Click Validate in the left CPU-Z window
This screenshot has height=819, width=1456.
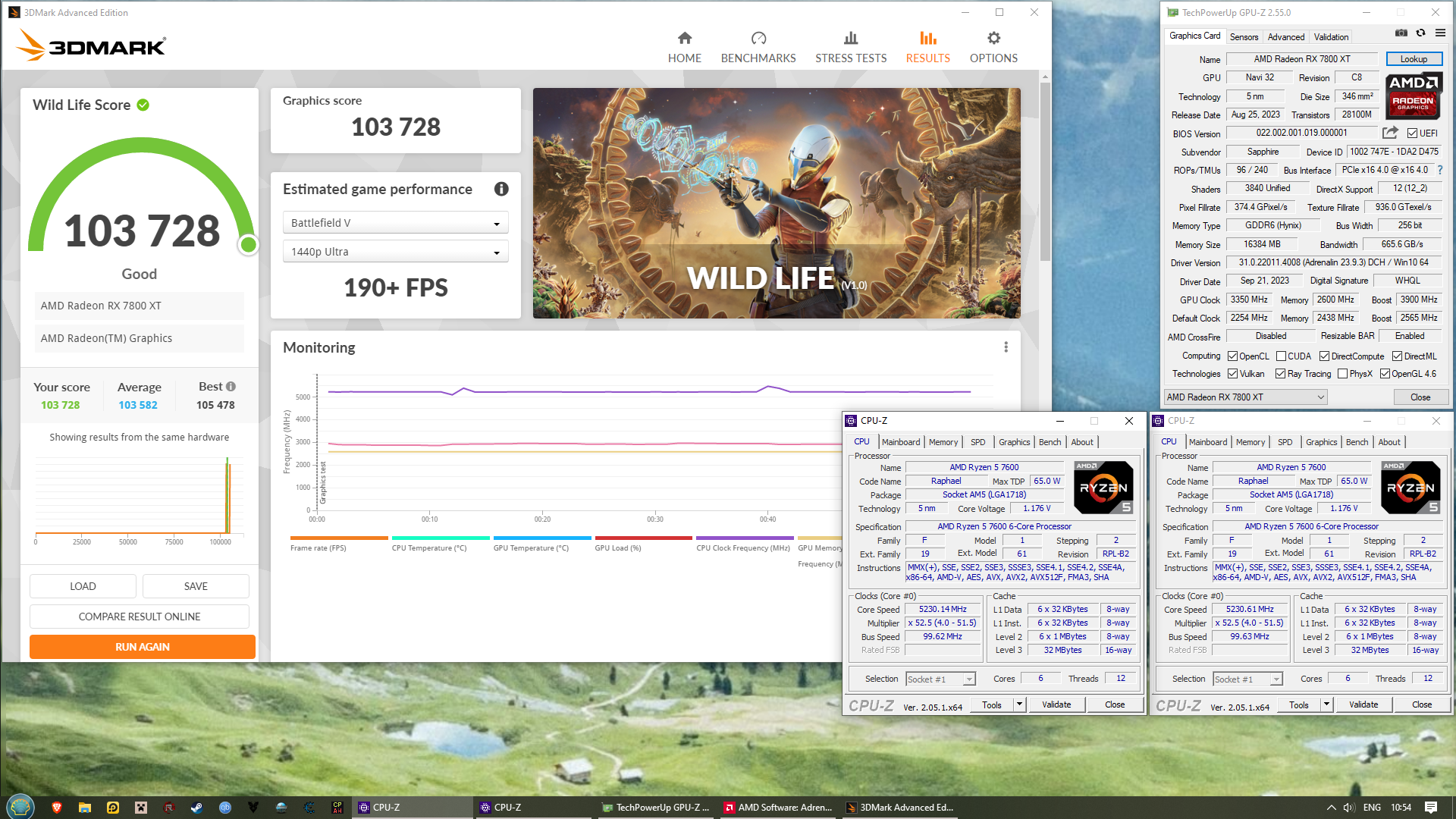tap(1056, 704)
